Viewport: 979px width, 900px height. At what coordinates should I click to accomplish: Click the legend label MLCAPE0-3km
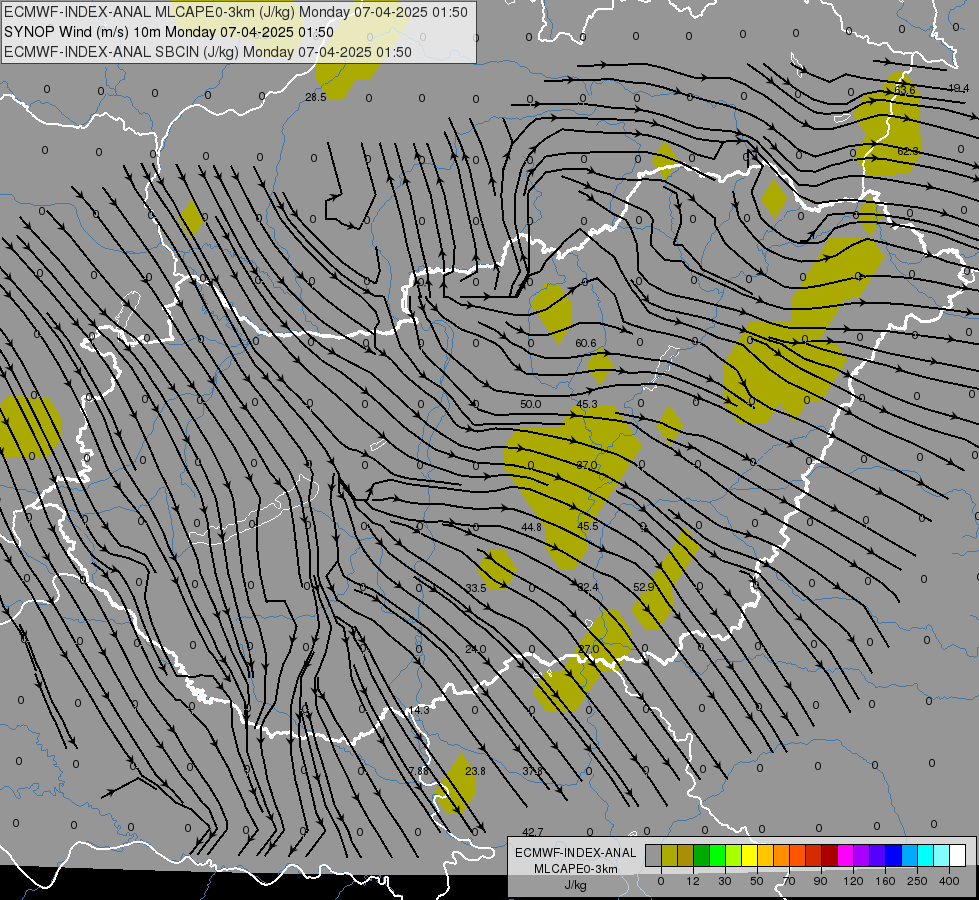[x=576, y=869]
